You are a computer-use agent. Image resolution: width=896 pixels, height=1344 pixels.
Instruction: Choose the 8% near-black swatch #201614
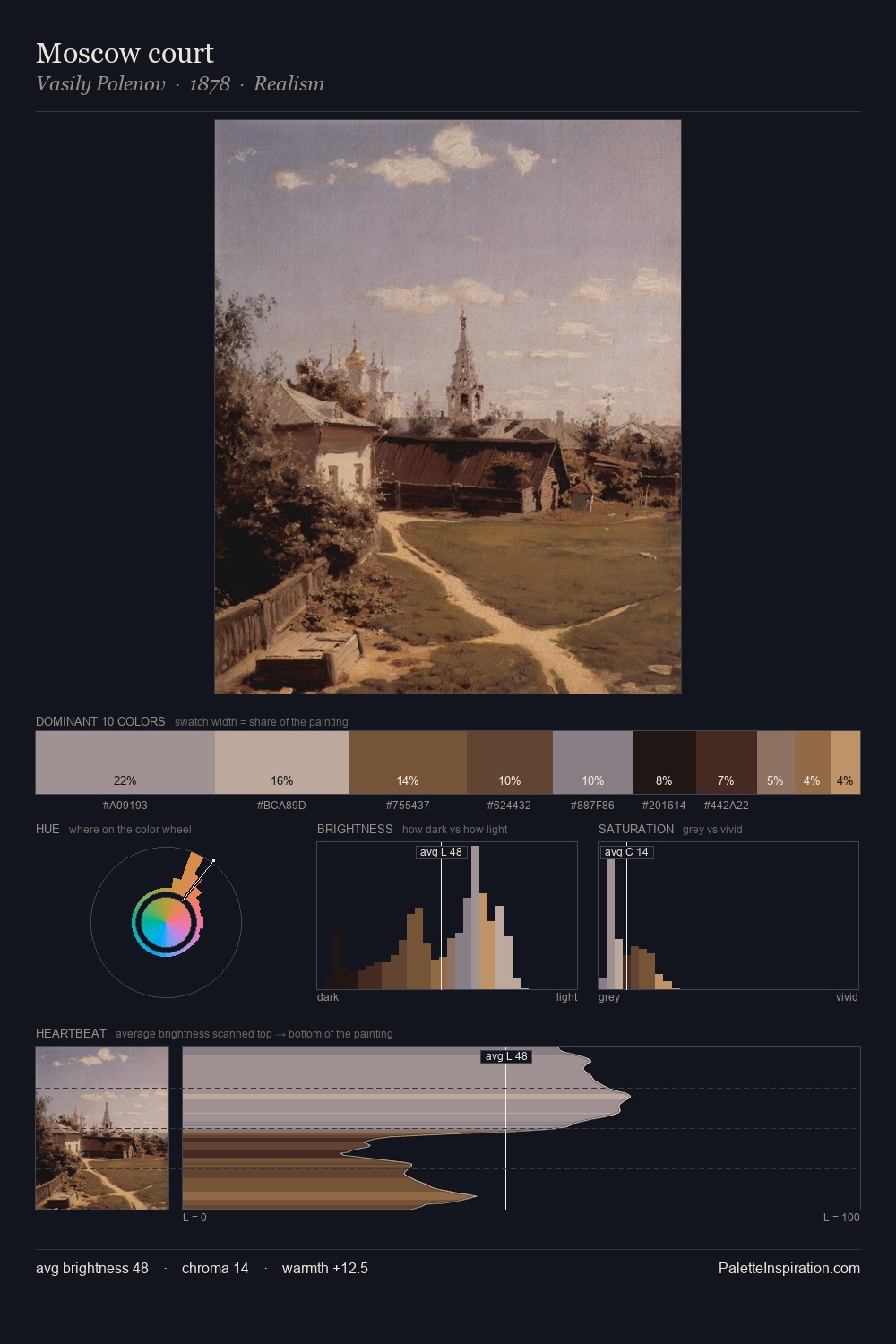664,762
